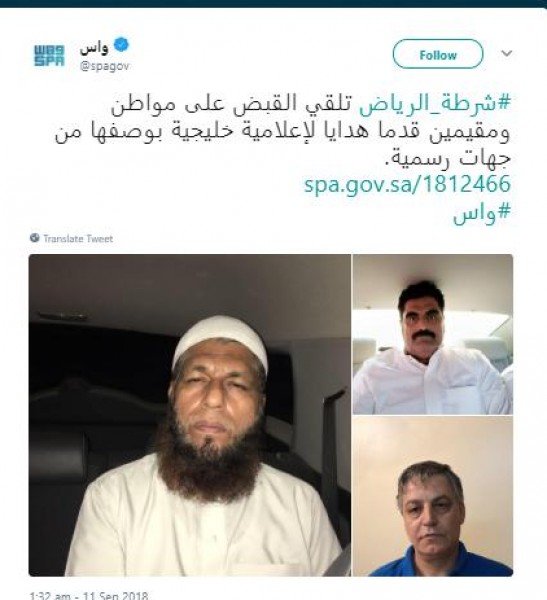
Task: Open the @spagov handle profile
Action: 105,66
